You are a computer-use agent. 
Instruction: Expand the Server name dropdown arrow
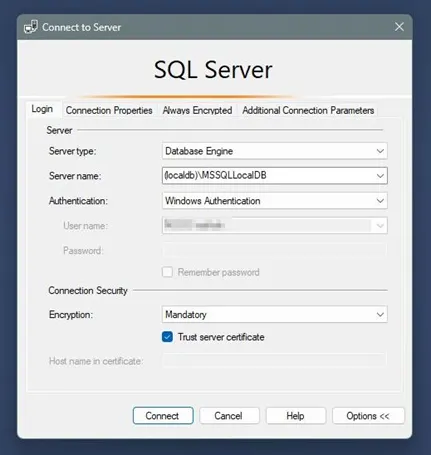point(380,176)
